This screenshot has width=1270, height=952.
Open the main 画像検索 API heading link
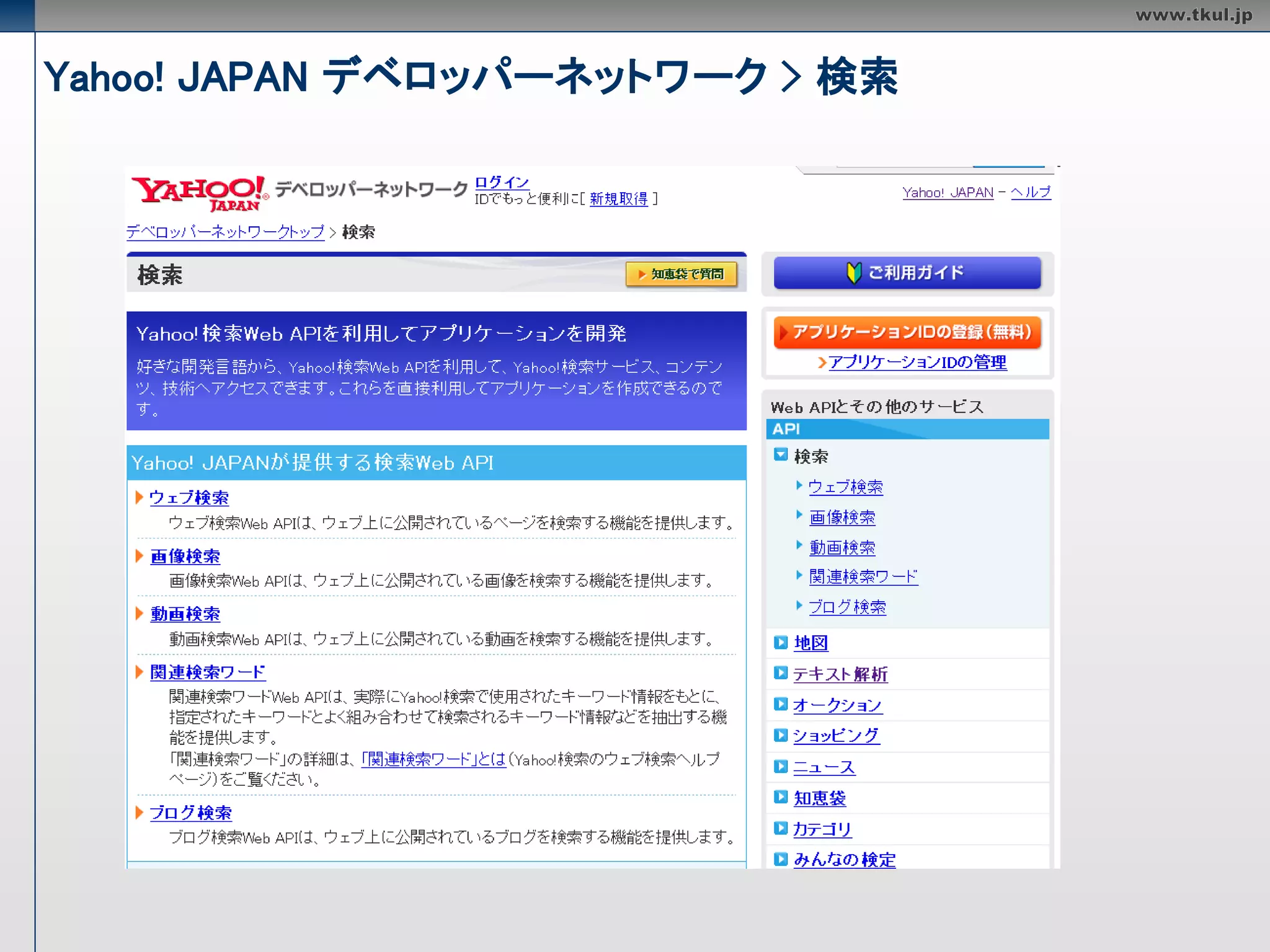pos(185,557)
